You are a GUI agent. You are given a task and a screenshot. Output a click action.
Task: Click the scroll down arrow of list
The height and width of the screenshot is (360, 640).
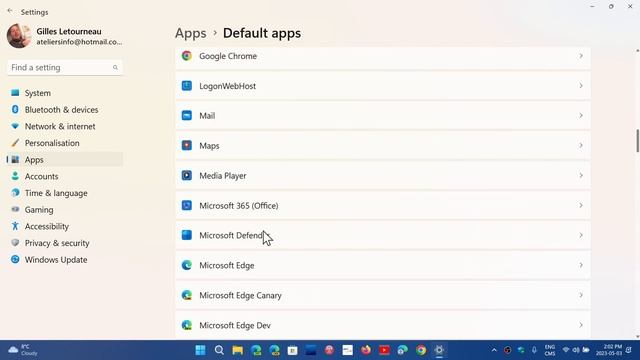tap(638, 337)
